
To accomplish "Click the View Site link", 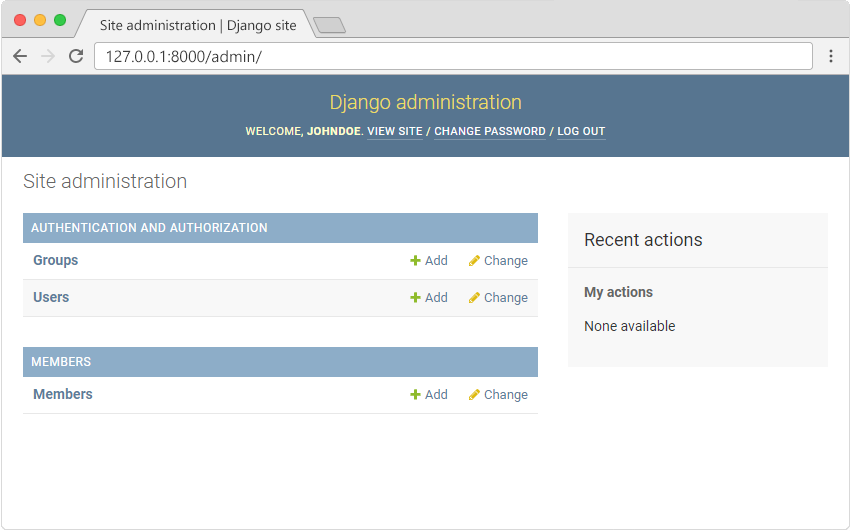I will [394, 131].
